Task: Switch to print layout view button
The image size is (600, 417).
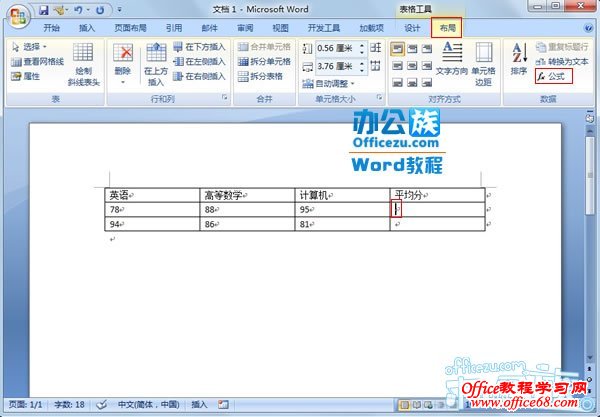Action: (x=404, y=405)
